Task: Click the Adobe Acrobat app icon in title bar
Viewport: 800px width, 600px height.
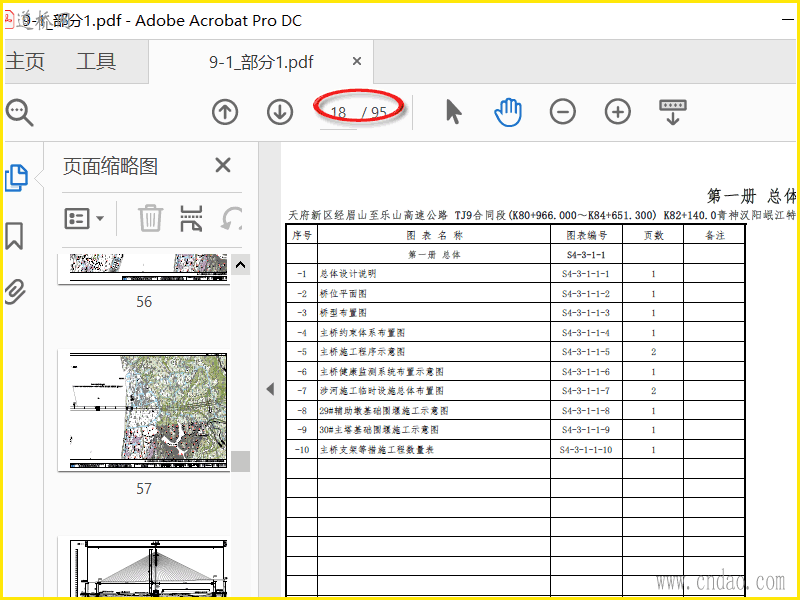Action: pyautogui.click(x=9, y=20)
